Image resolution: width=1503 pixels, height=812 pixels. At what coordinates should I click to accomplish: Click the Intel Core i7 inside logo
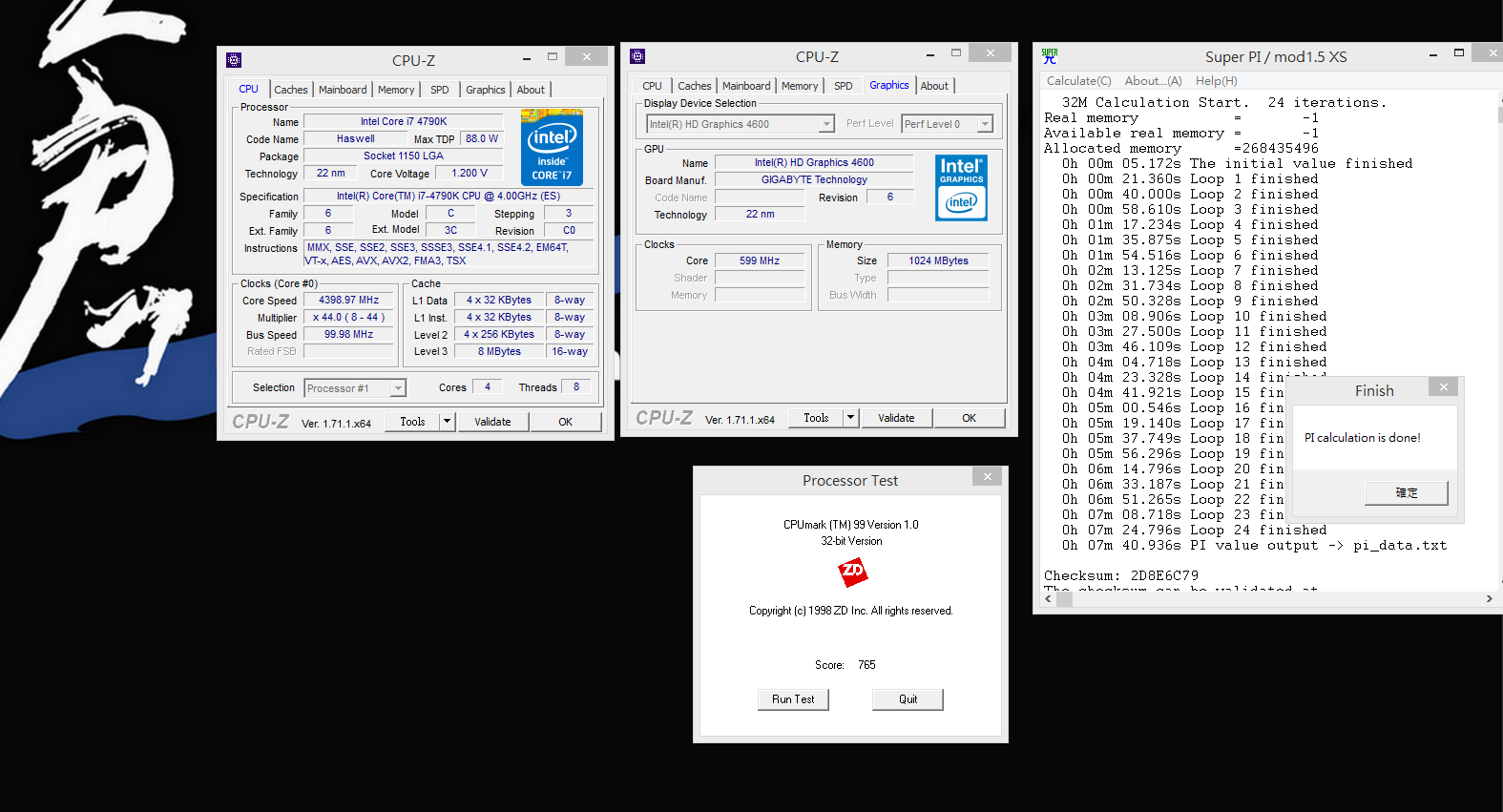coord(552,147)
